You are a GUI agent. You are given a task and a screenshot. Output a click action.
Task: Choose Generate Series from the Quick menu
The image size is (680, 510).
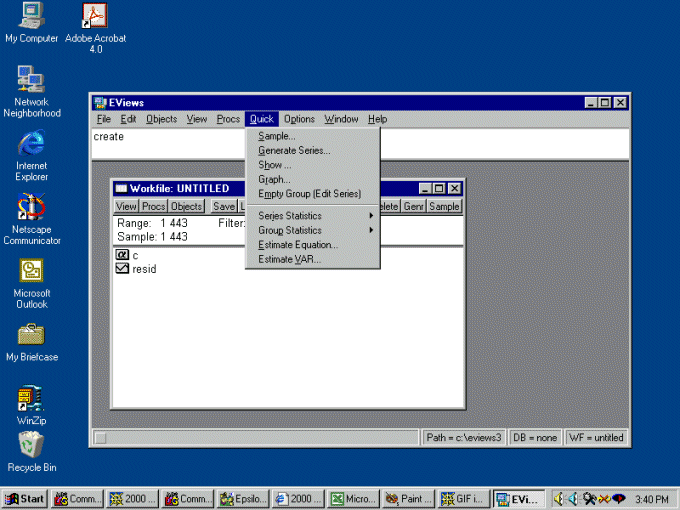pyautogui.click(x=294, y=150)
